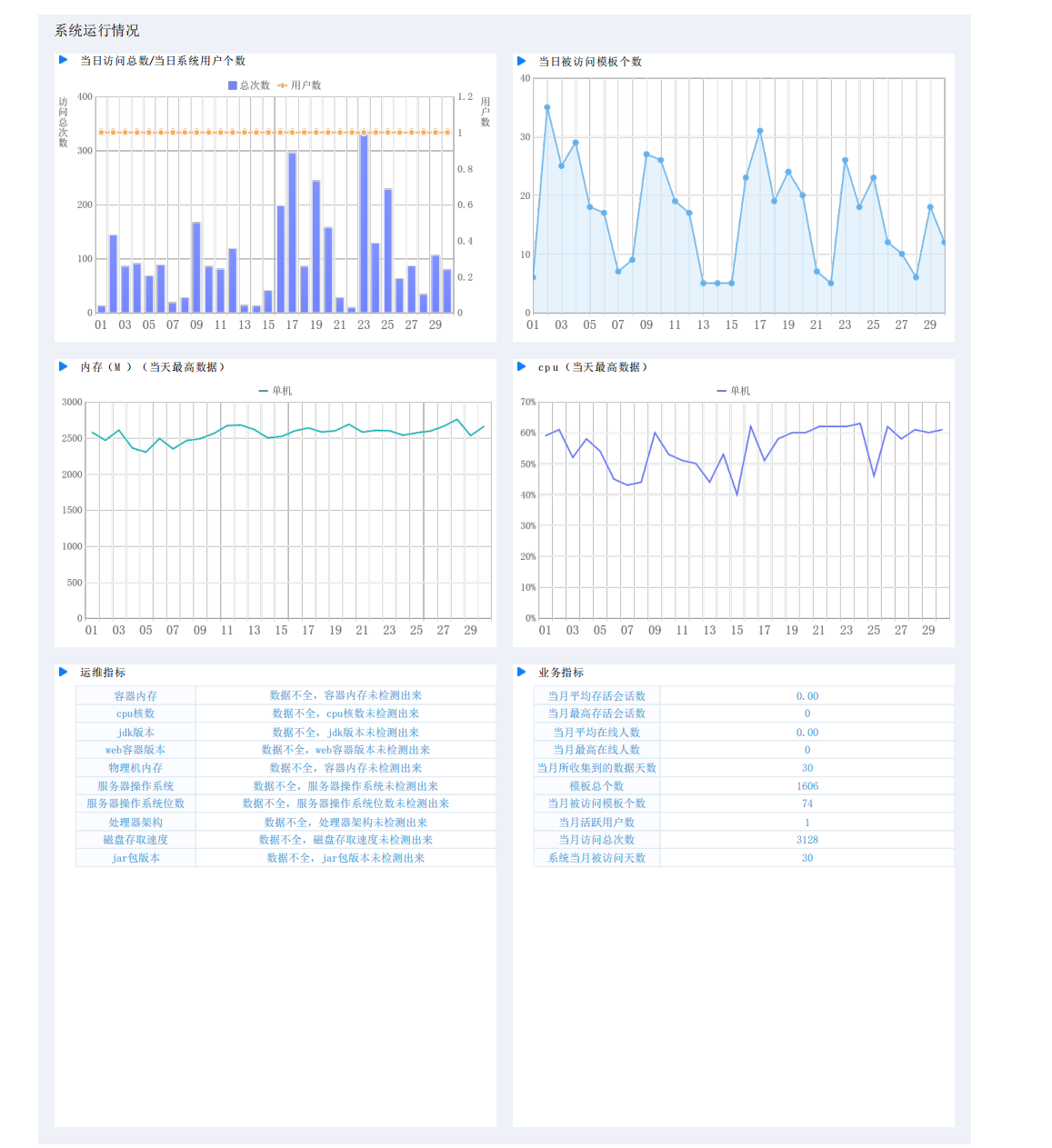Click the 当月被访问模板个数 value 74
Image resolution: width=1052 pixels, height=1148 pixels.
[807, 804]
